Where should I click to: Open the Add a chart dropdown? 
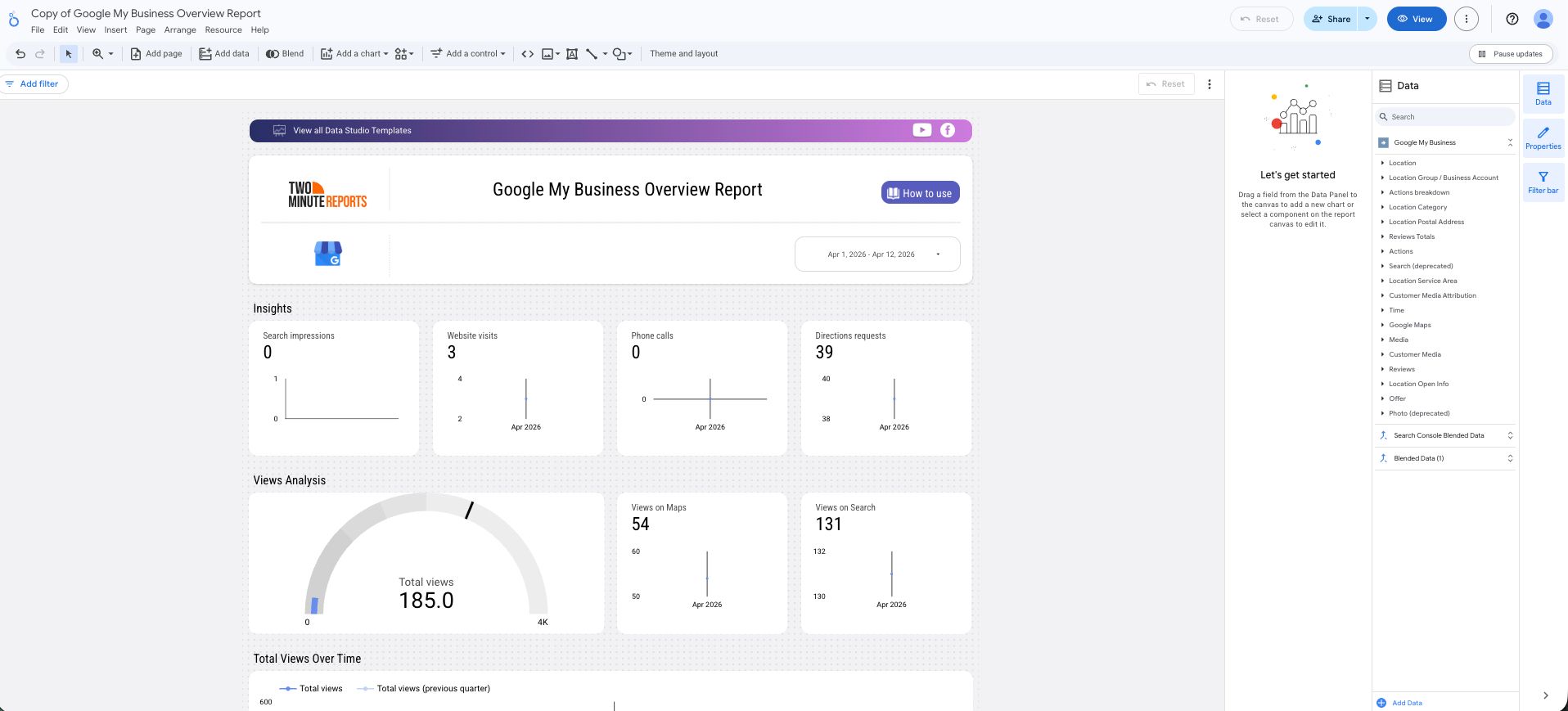pos(354,54)
